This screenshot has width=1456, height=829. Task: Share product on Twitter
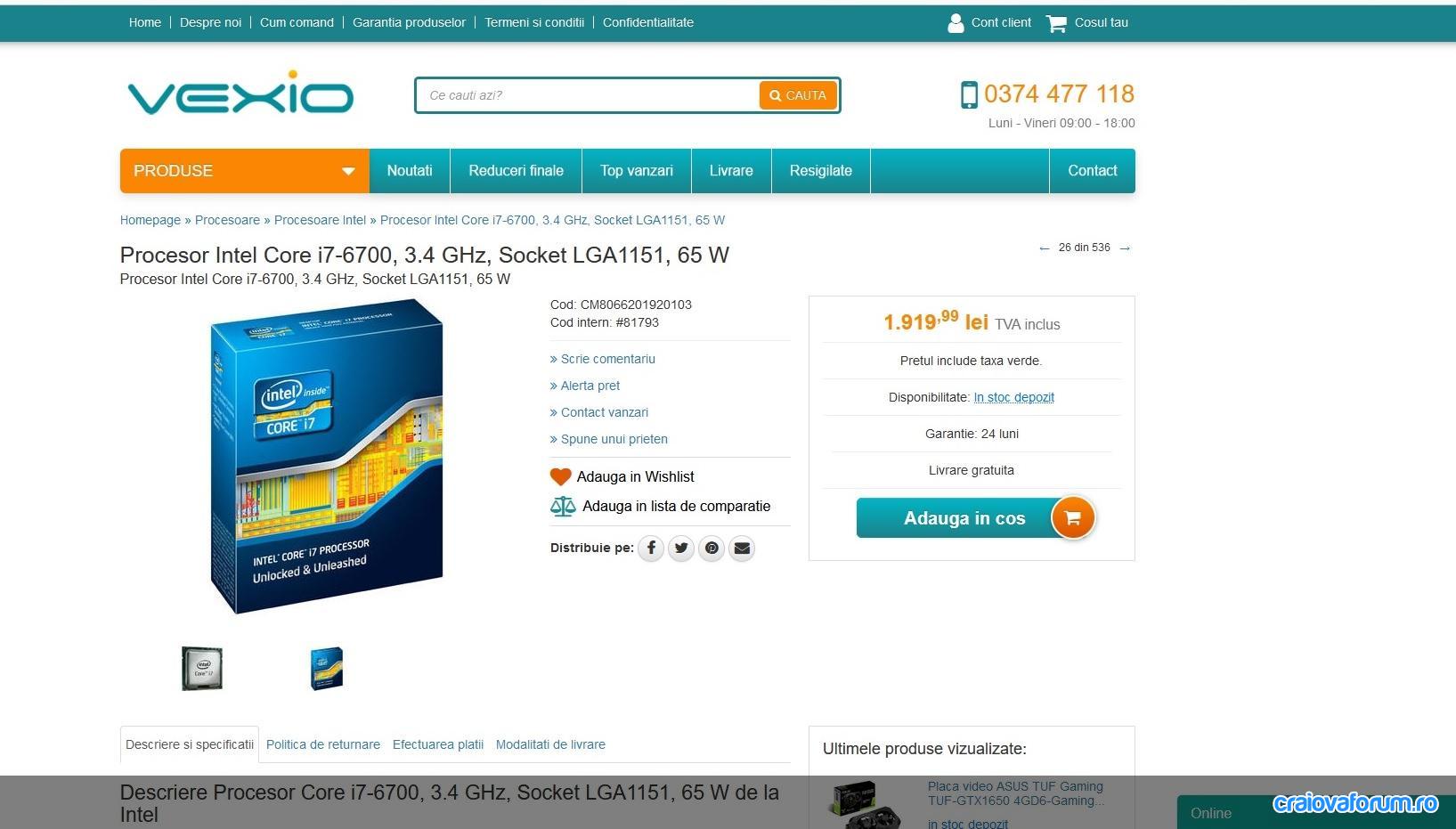coord(681,548)
